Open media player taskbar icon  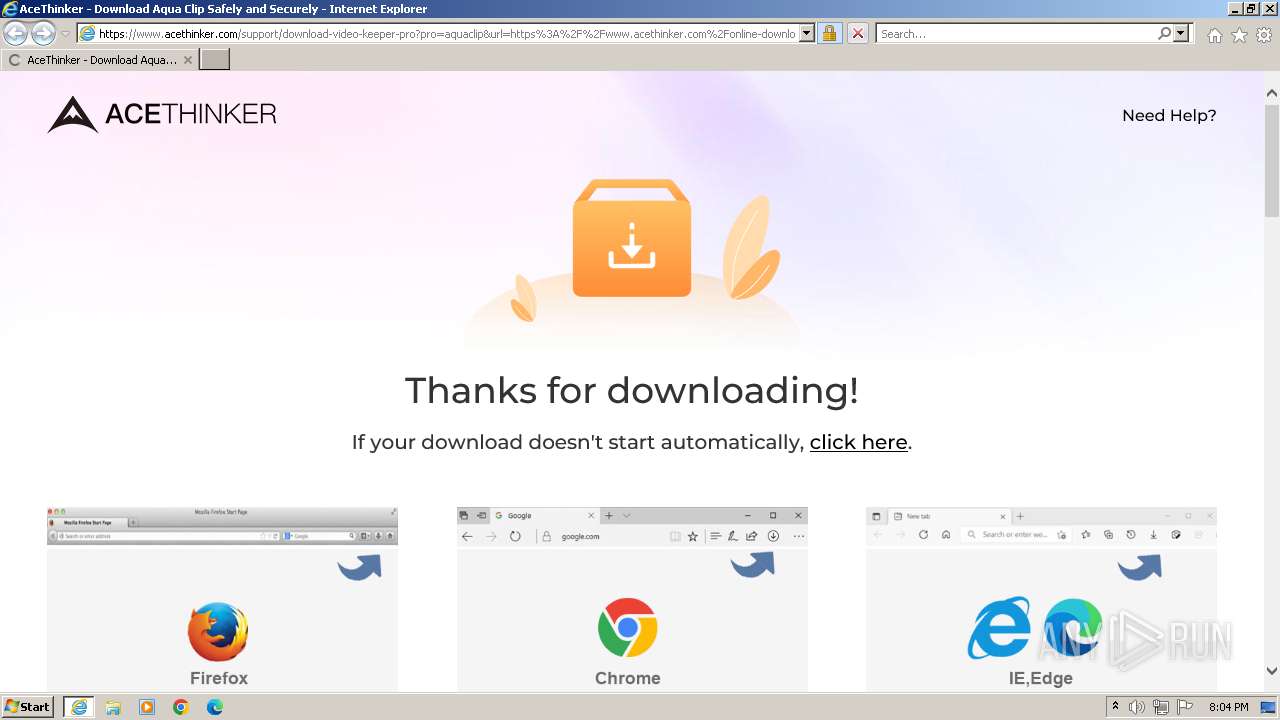pos(147,707)
